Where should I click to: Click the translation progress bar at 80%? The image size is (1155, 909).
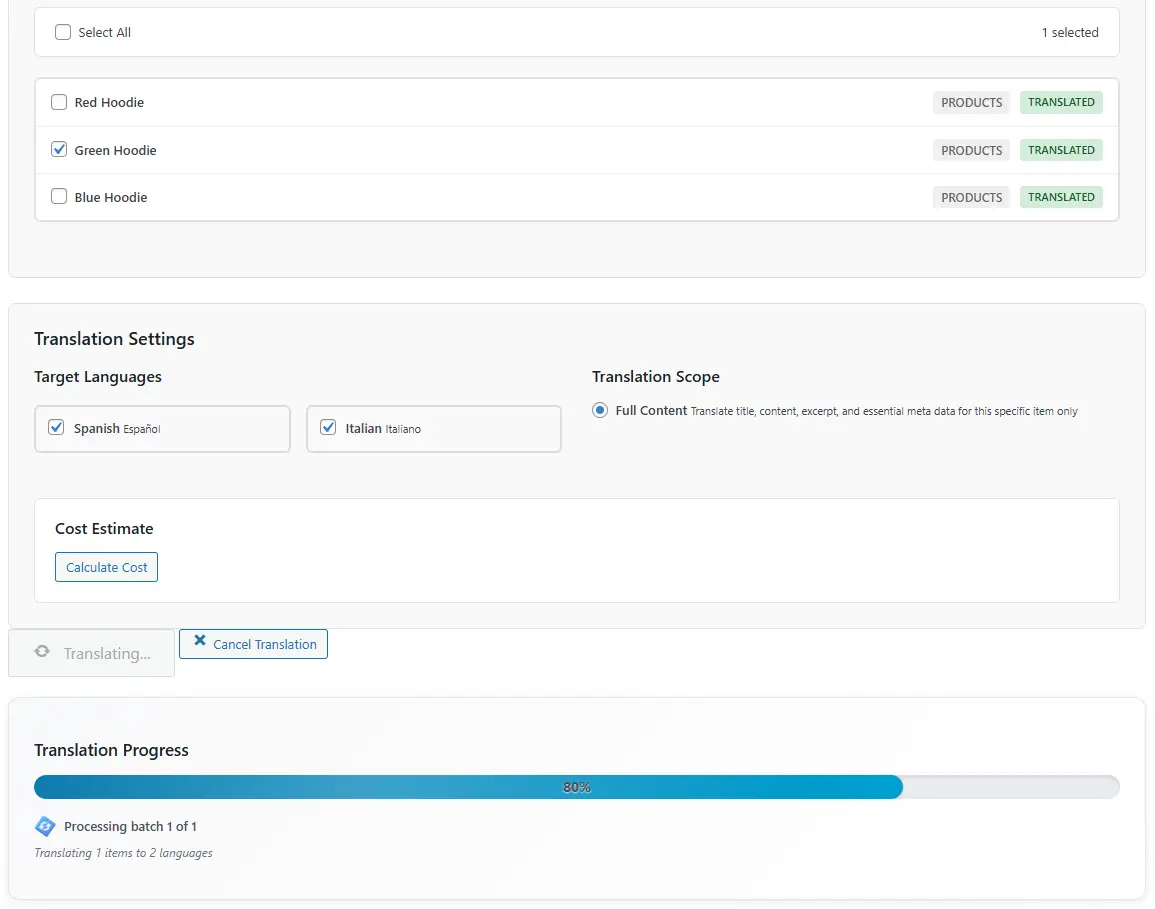(576, 787)
